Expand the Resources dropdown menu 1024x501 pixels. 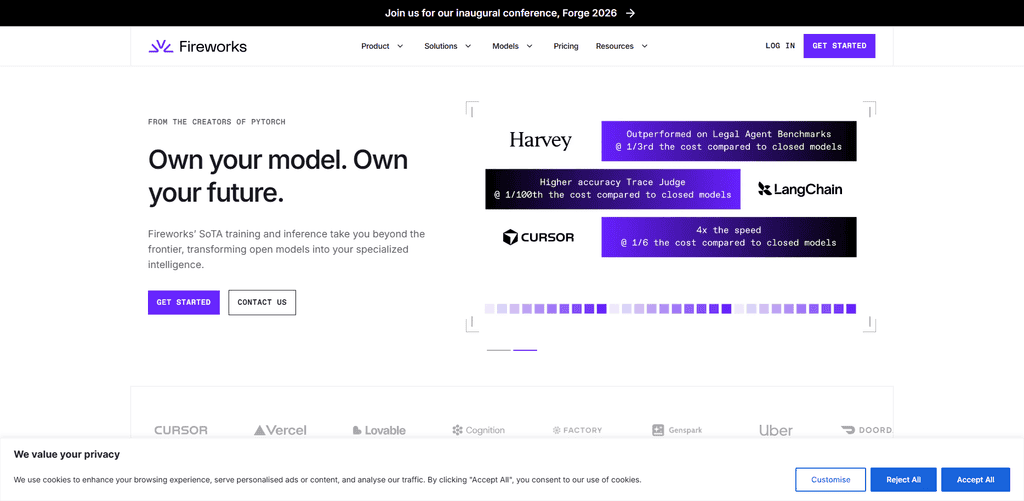pos(622,46)
